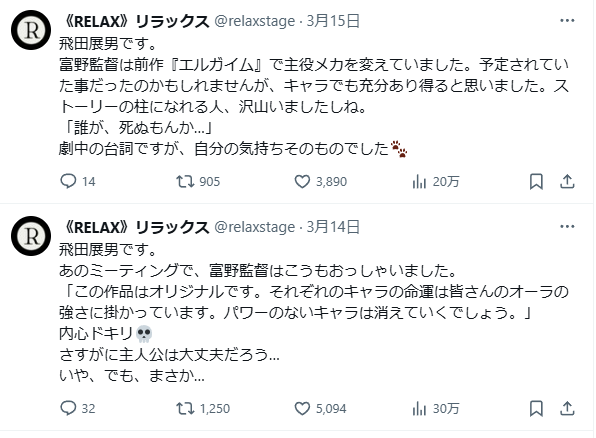Bookmark the March 15 tweet
The height and width of the screenshot is (438, 596).
click(536, 181)
